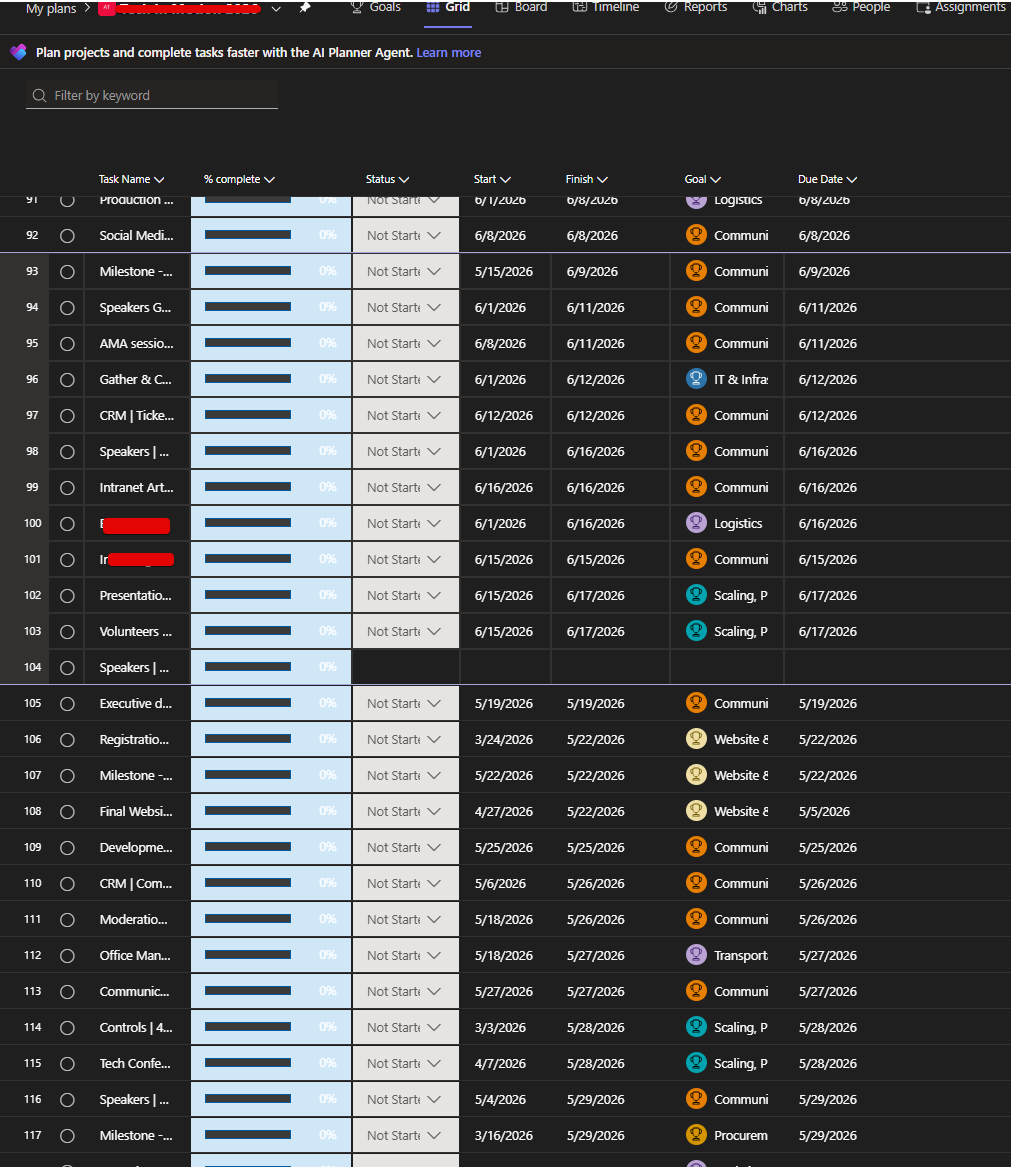Open the Timeline tab
1011x1167 pixels.
pos(606,7)
